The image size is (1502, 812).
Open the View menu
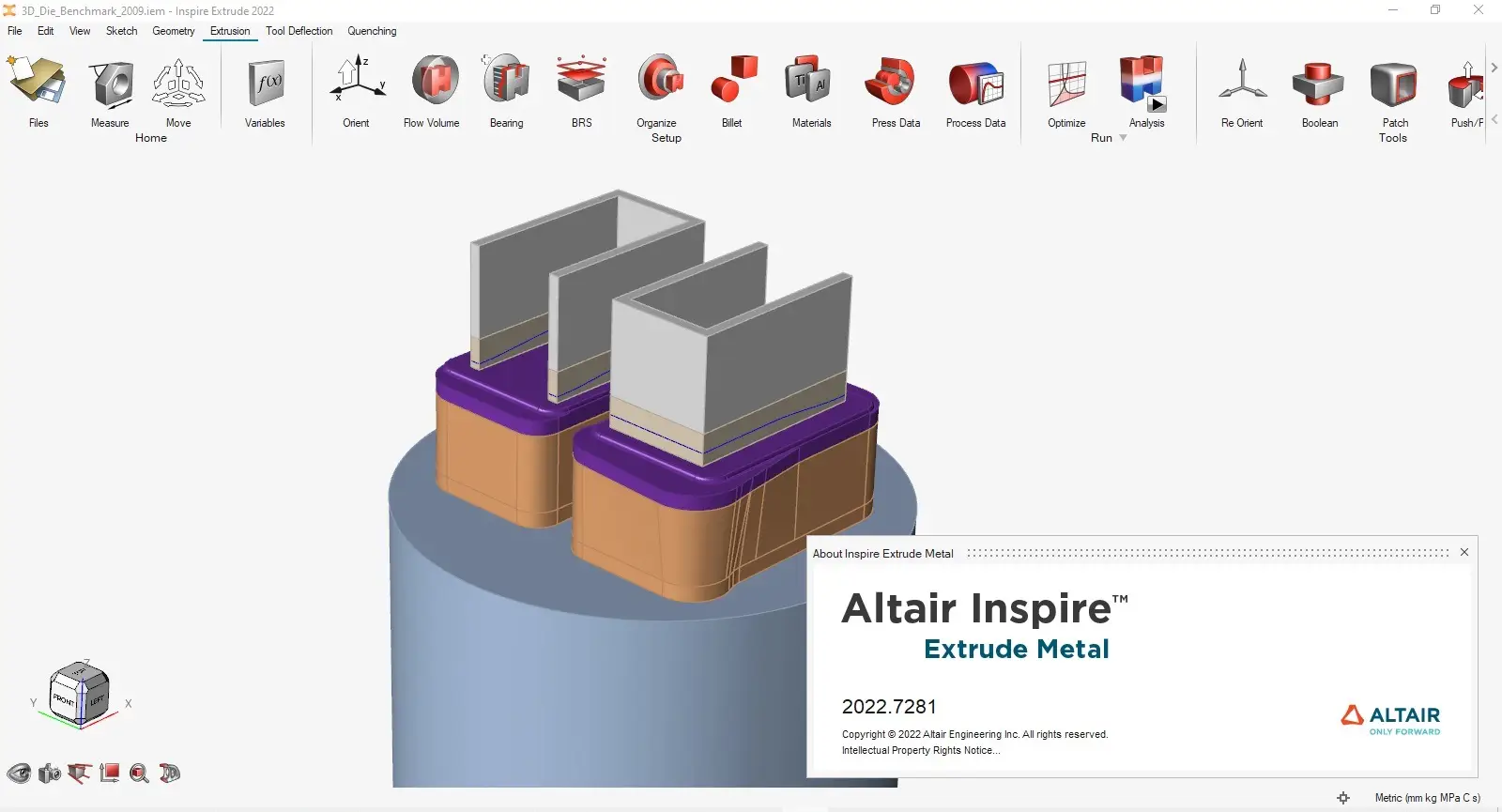tap(80, 31)
